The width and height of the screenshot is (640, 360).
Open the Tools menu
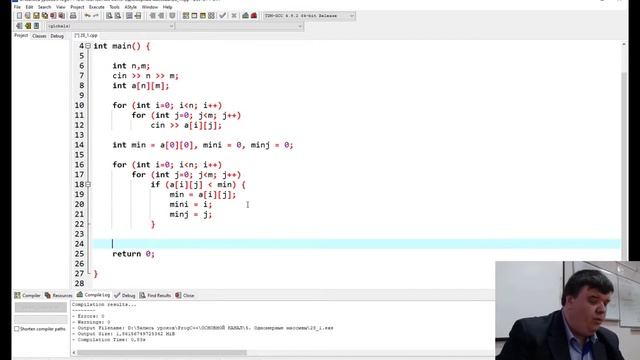115,7
